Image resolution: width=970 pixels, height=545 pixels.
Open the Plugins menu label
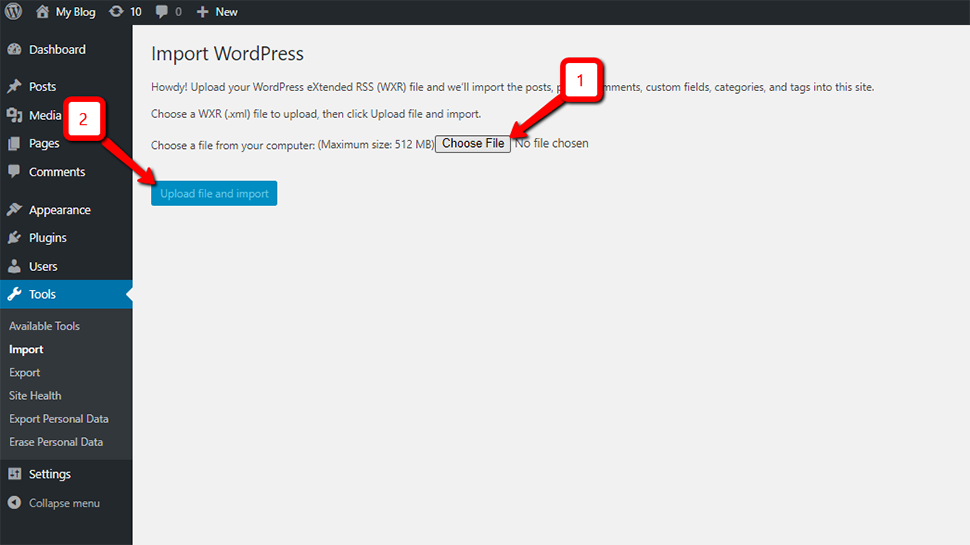pyautogui.click(x=48, y=238)
